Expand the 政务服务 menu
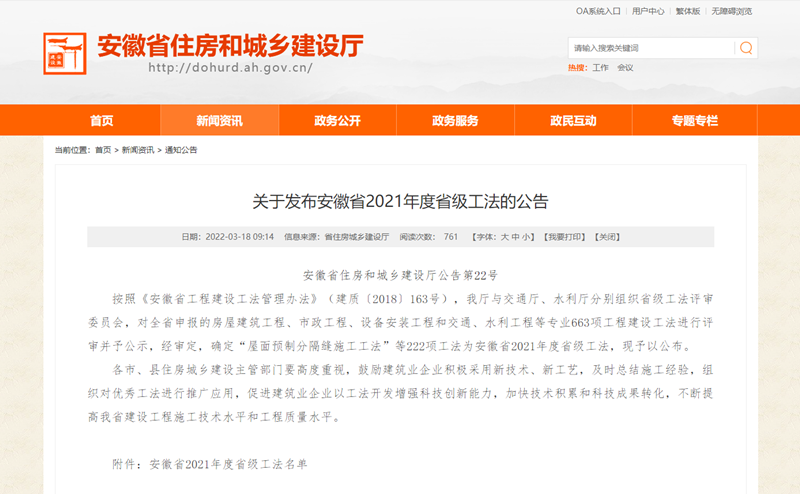800x494 pixels. [455, 121]
